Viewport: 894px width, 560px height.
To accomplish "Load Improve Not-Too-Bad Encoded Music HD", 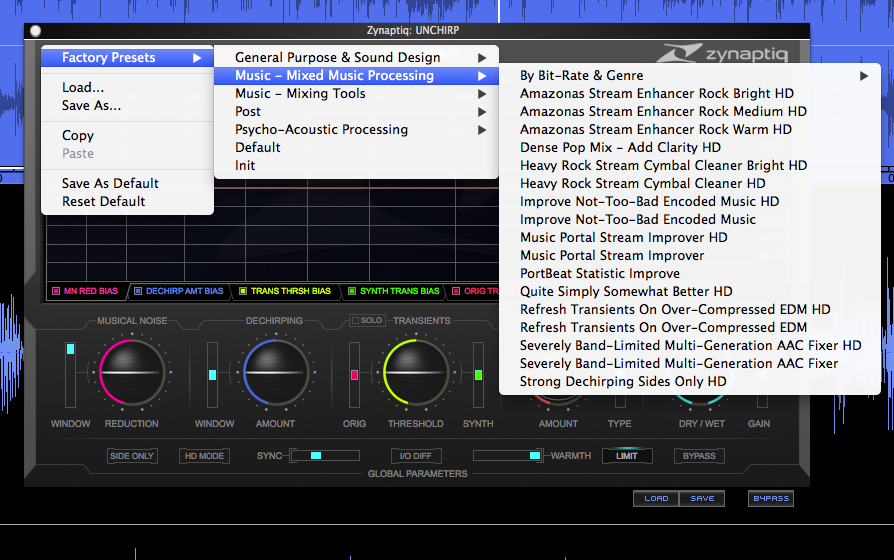I will (690, 201).
